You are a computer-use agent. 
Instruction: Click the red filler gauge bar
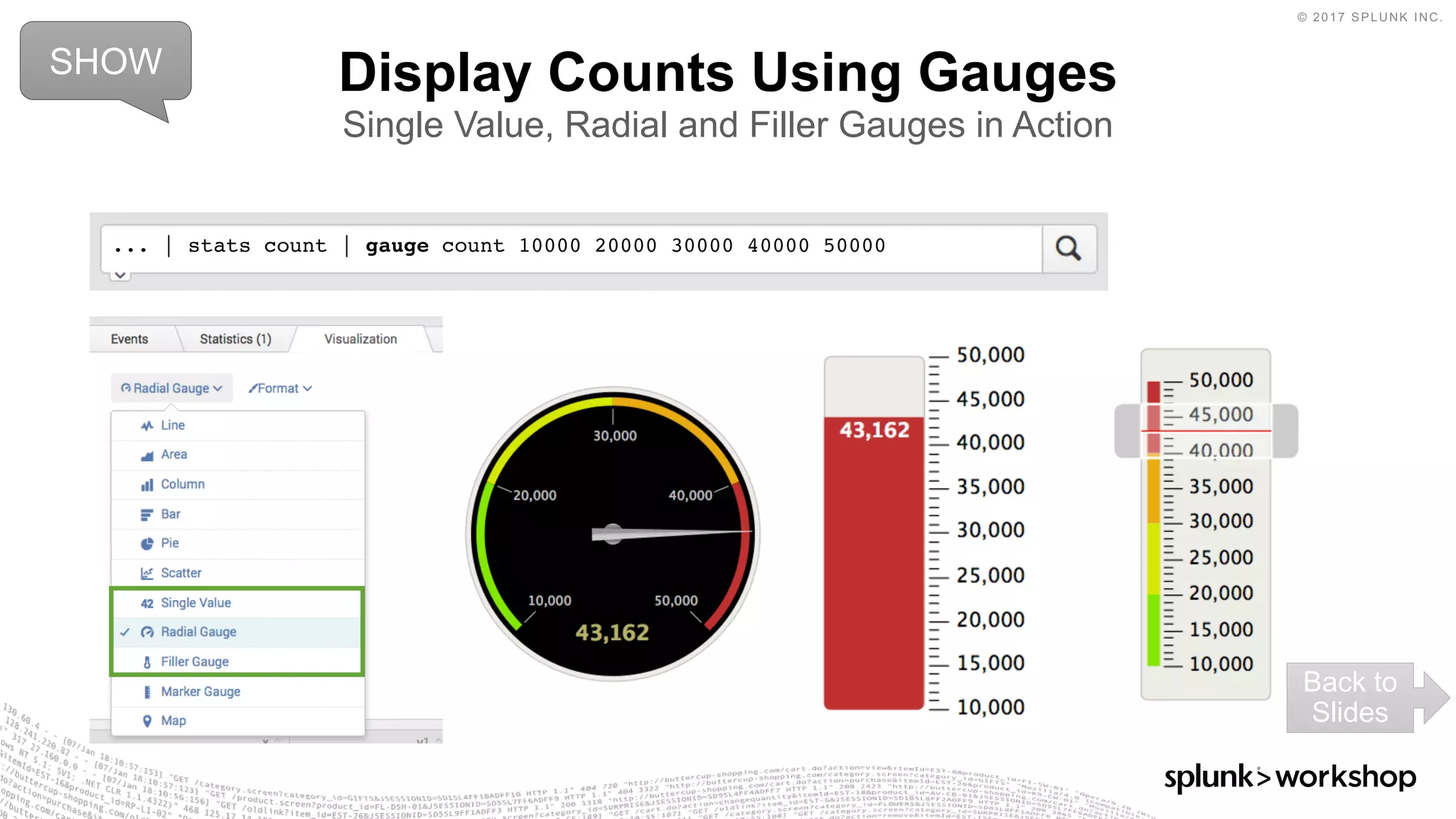pyautogui.click(x=874, y=563)
